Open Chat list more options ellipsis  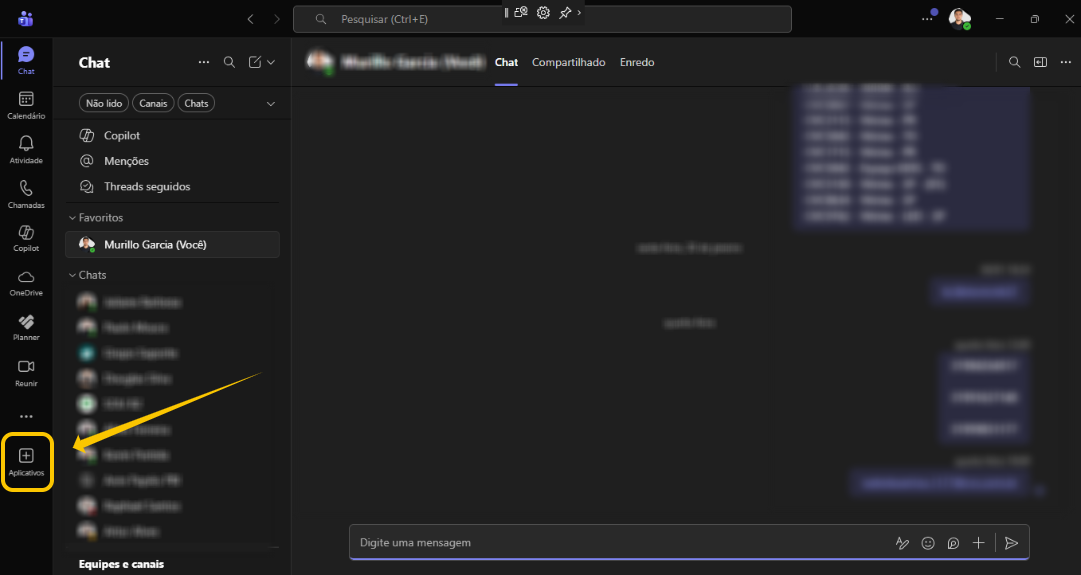pos(203,62)
